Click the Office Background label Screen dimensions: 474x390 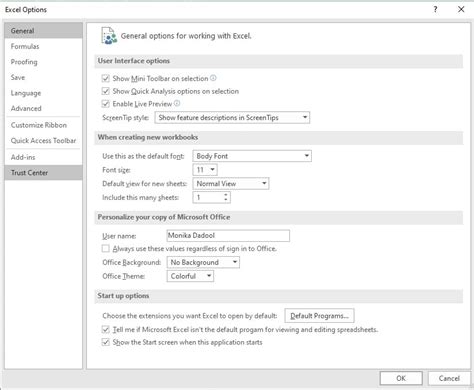pyautogui.click(x=131, y=262)
